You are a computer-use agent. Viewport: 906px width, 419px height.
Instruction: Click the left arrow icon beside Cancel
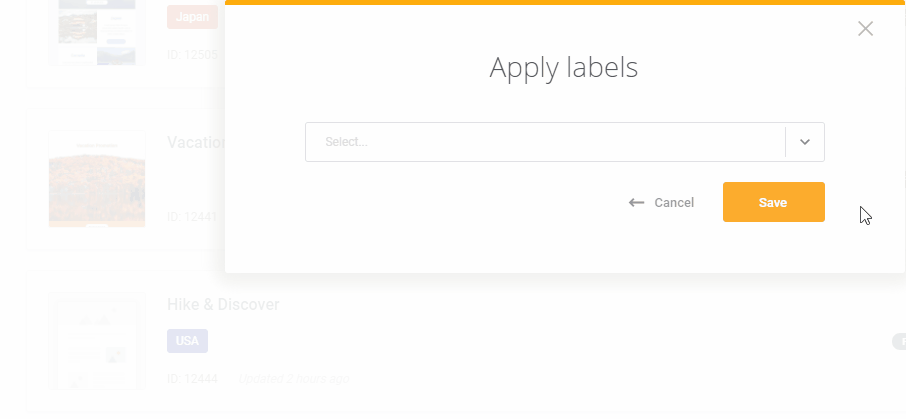[x=636, y=203]
